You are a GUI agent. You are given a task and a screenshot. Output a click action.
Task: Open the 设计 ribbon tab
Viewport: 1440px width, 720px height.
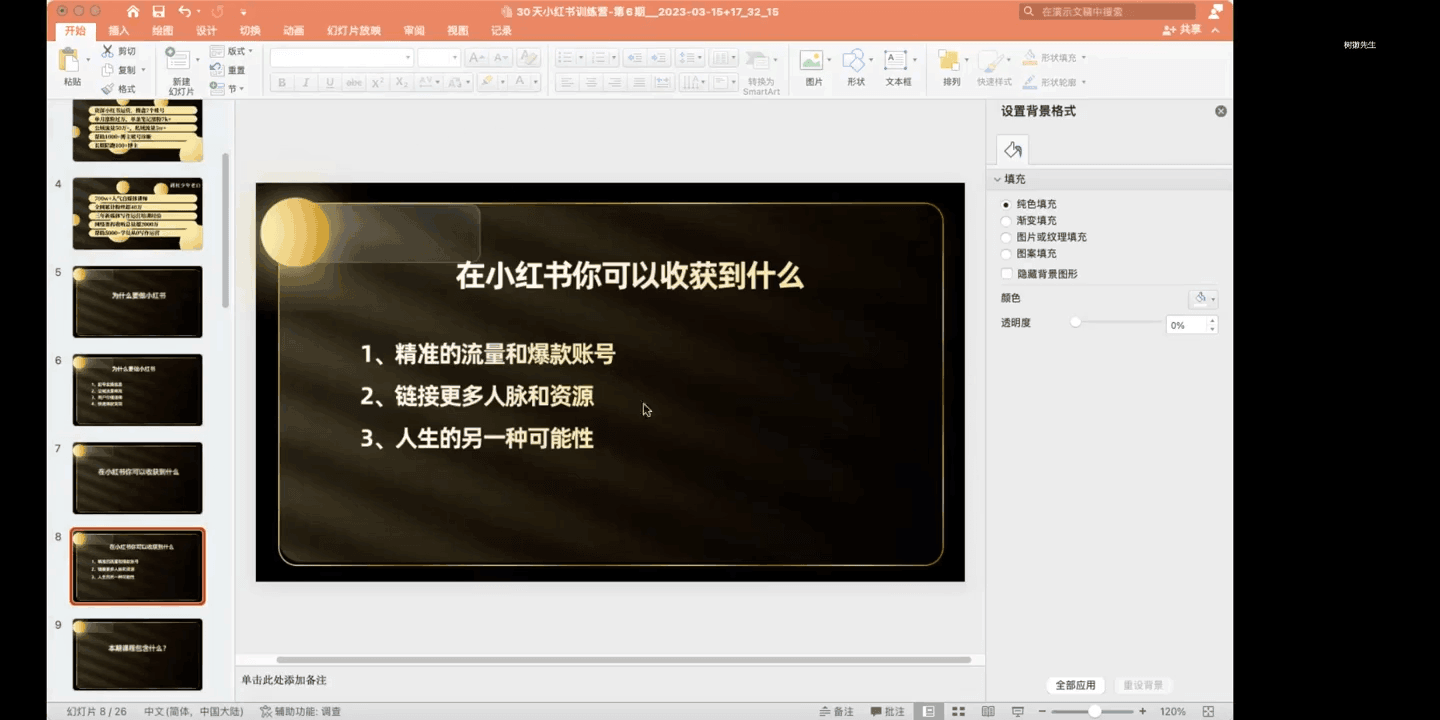206,30
